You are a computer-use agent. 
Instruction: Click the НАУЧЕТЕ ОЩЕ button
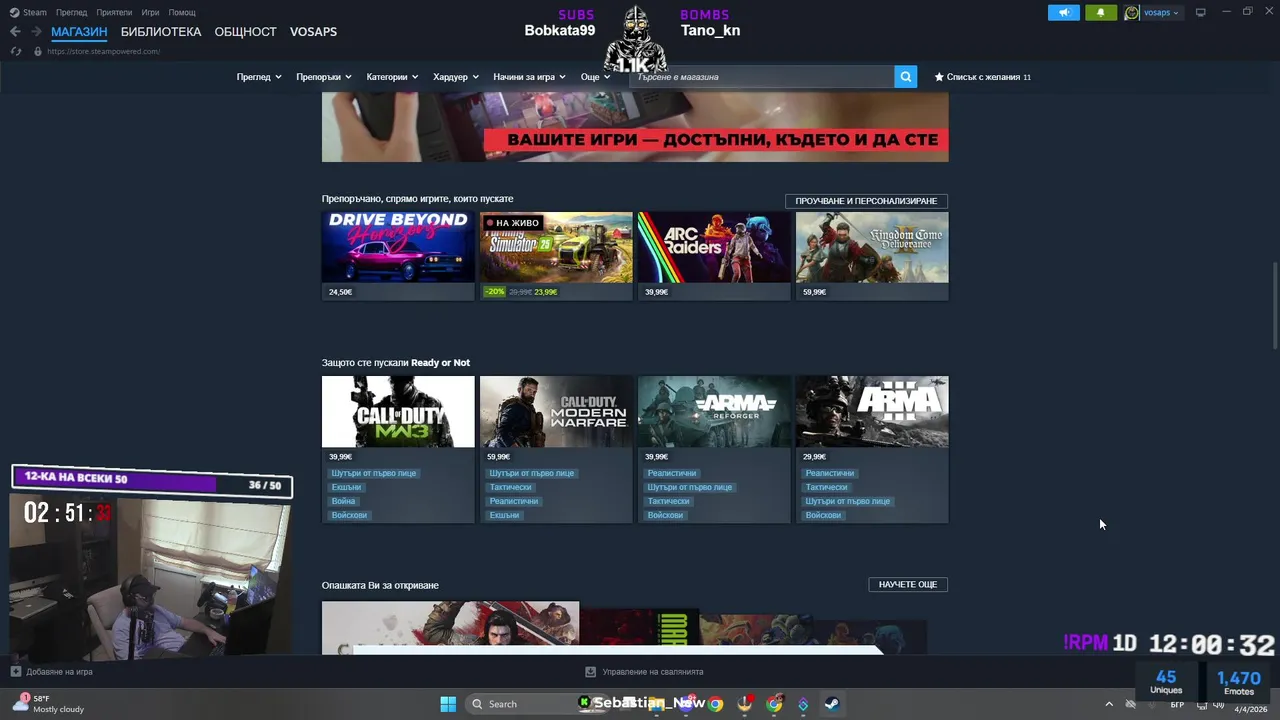908,584
